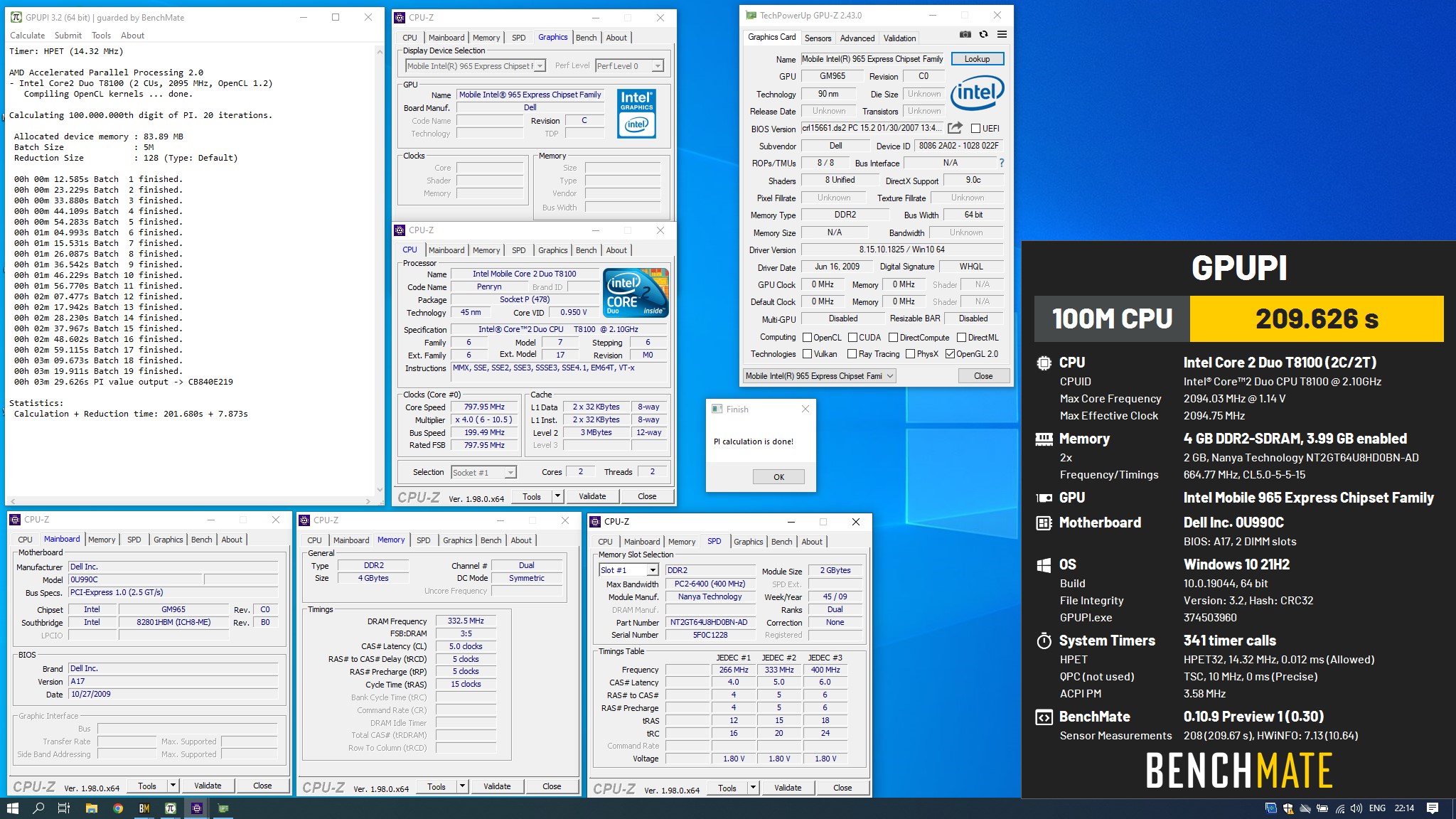
Task: Expand Tools arrow in CPU-Z Mainboard window
Action: click(x=172, y=786)
